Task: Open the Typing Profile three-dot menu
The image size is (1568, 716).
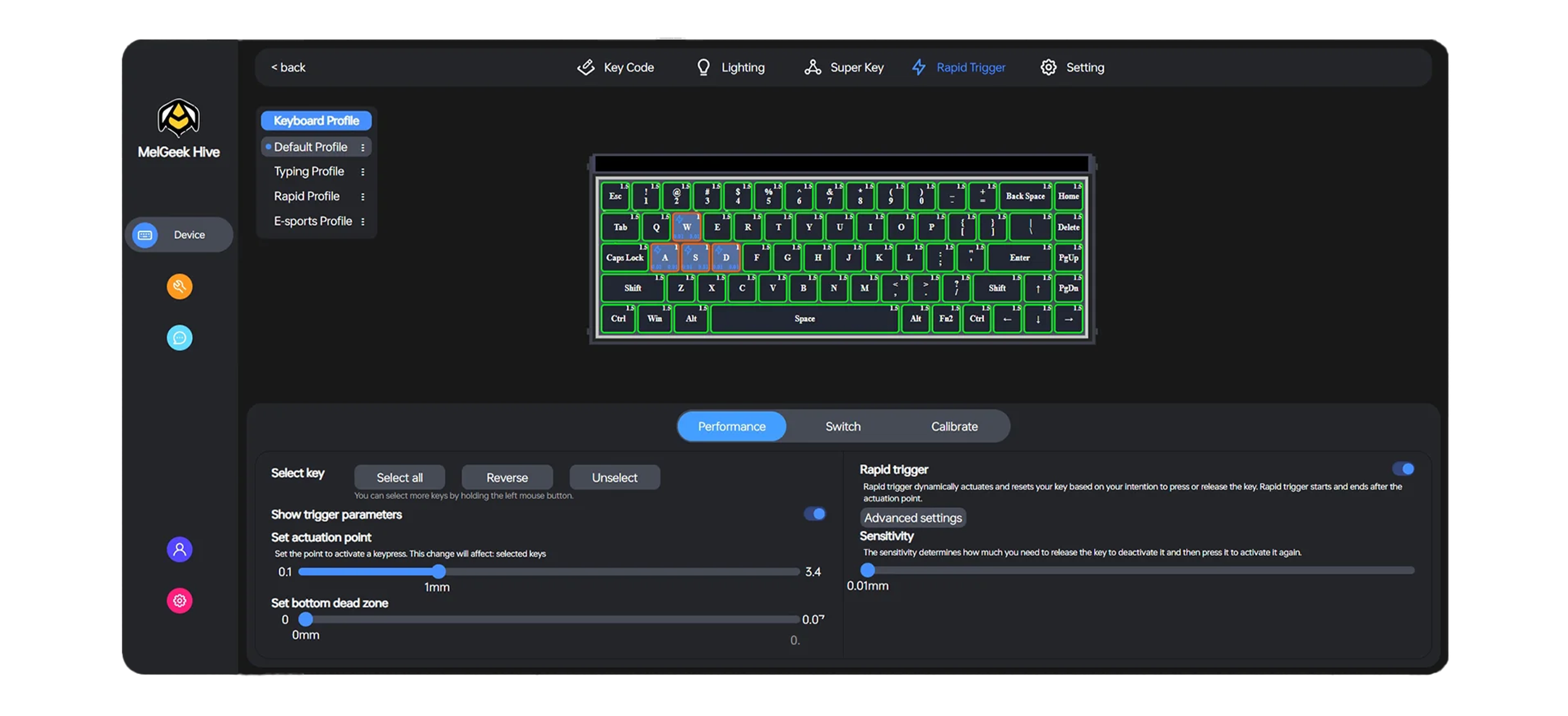Action: [363, 172]
